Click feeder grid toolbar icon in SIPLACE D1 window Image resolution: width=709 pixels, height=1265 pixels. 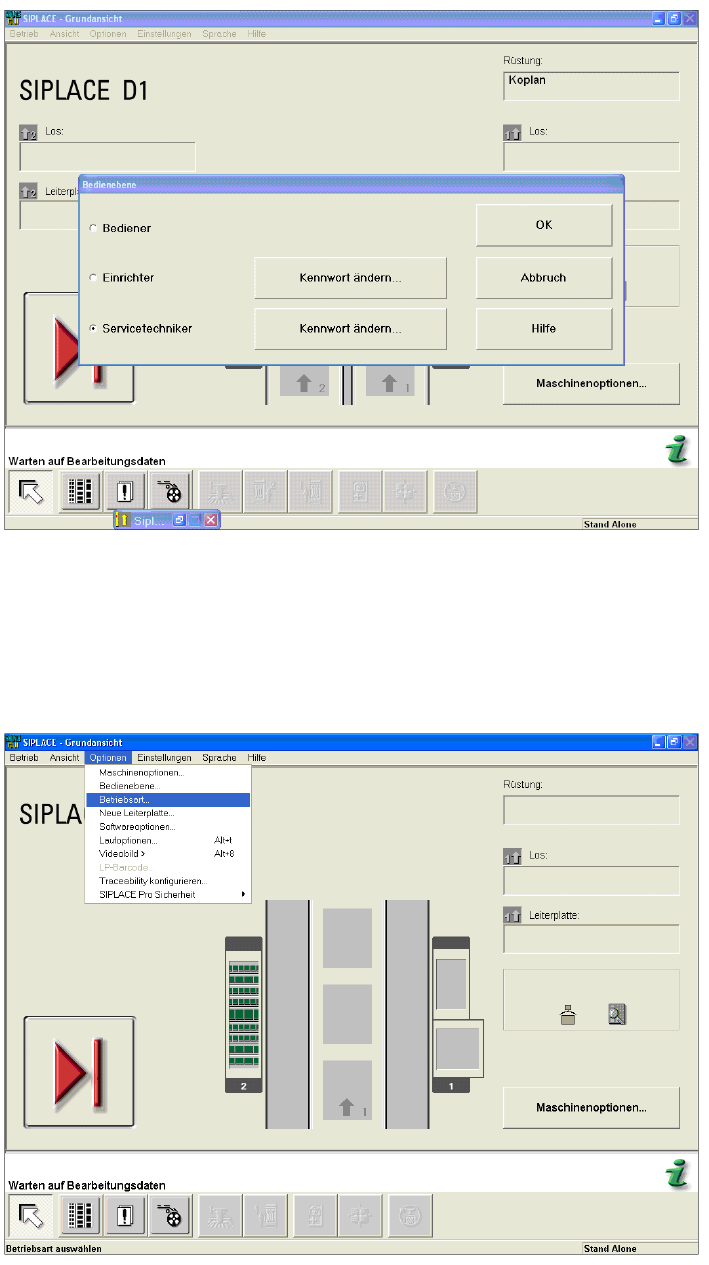pos(80,491)
